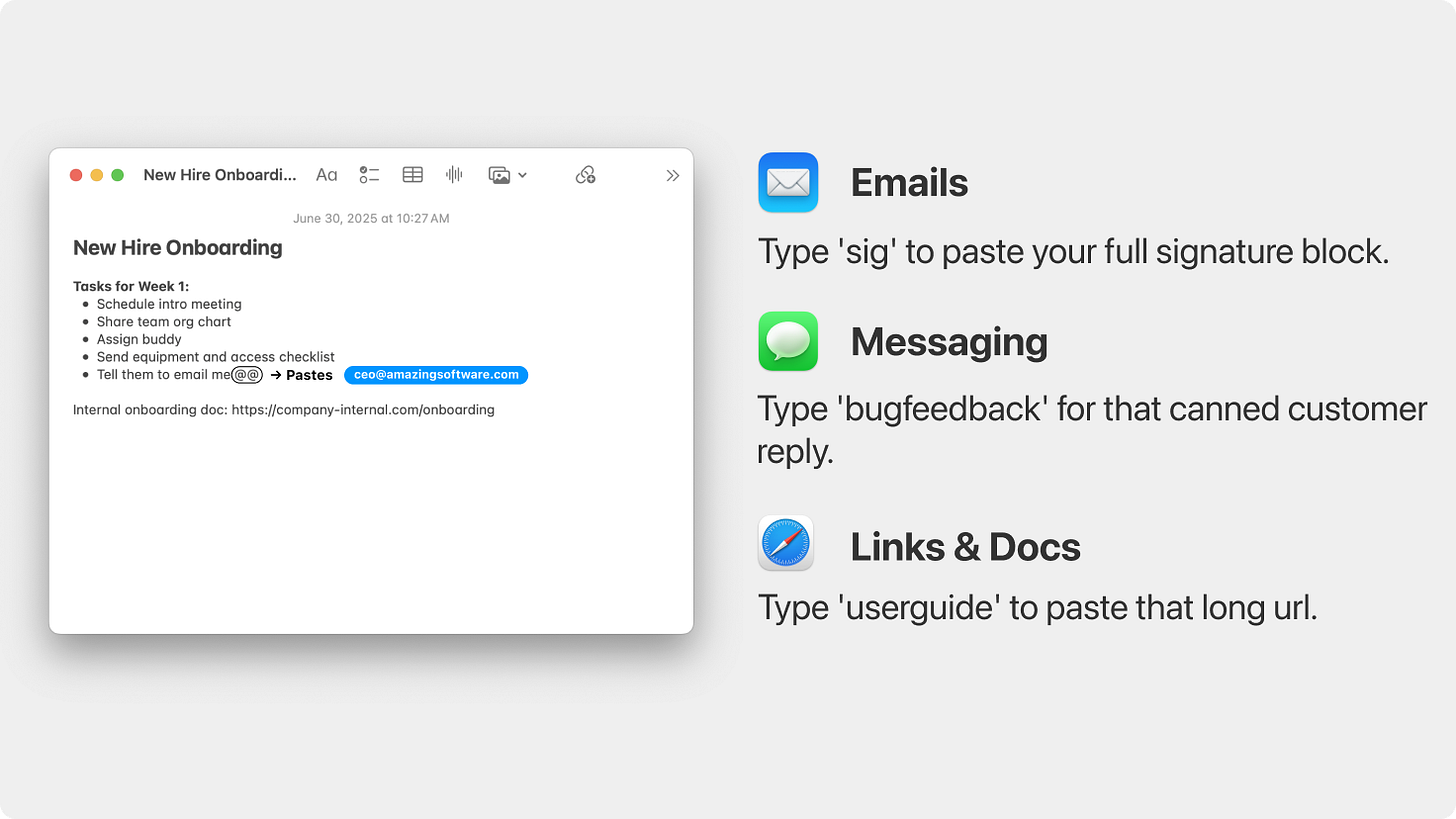This screenshot has height=819, width=1456.
Task: Click the Safari compass icon
Action: (786, 543)
